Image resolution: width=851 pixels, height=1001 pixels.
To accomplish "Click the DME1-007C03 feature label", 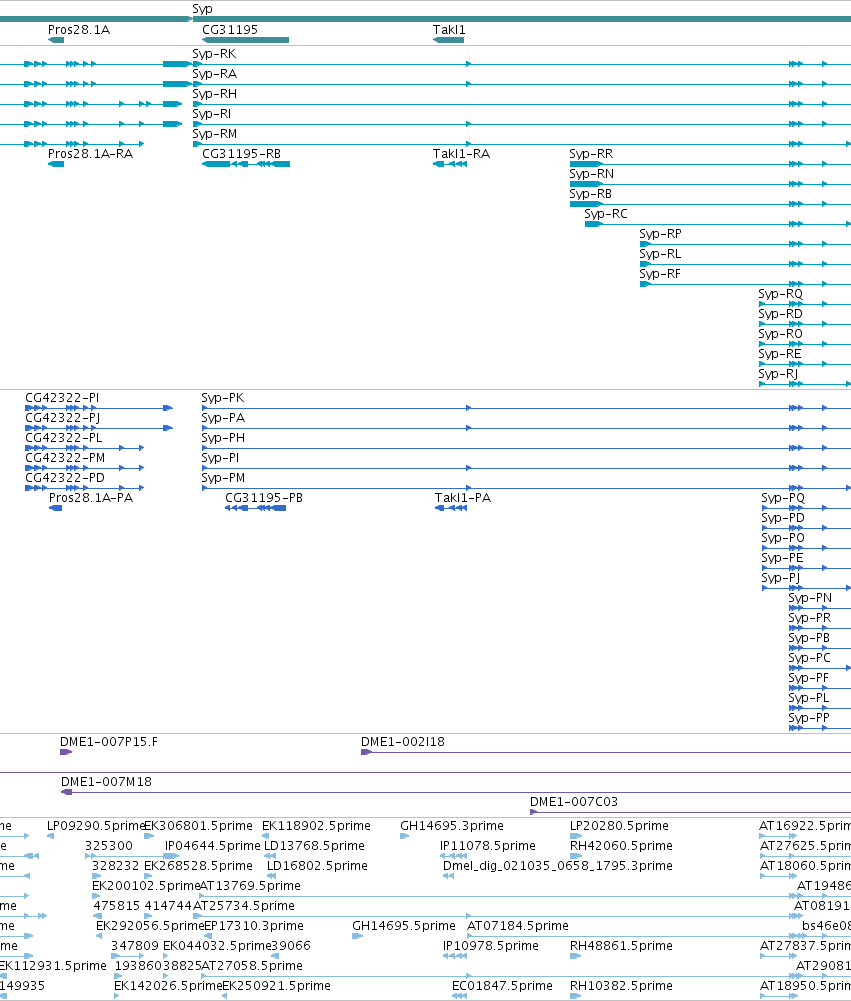I will [574, 802].
